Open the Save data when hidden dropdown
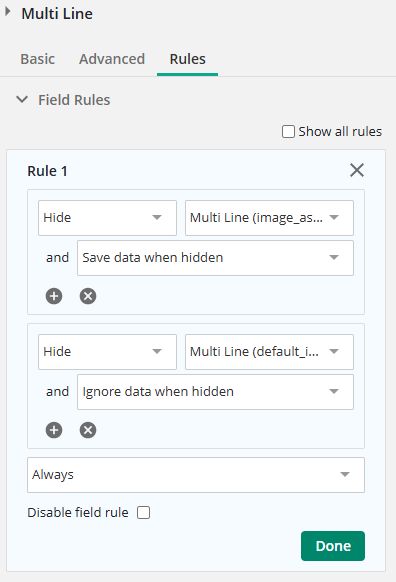This screenshot has width=396, height=582. (x=215, y=258)
